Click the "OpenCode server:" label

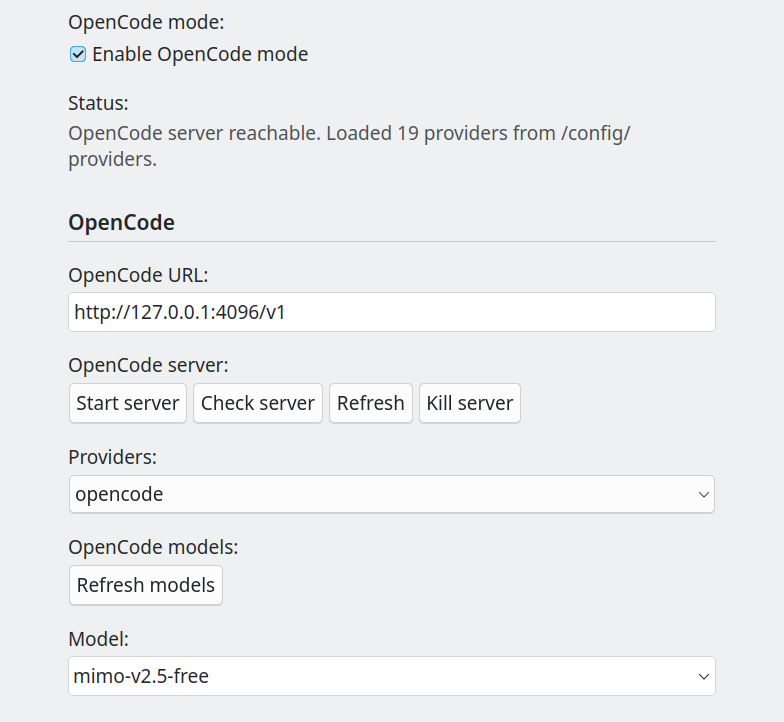point(148,365)
